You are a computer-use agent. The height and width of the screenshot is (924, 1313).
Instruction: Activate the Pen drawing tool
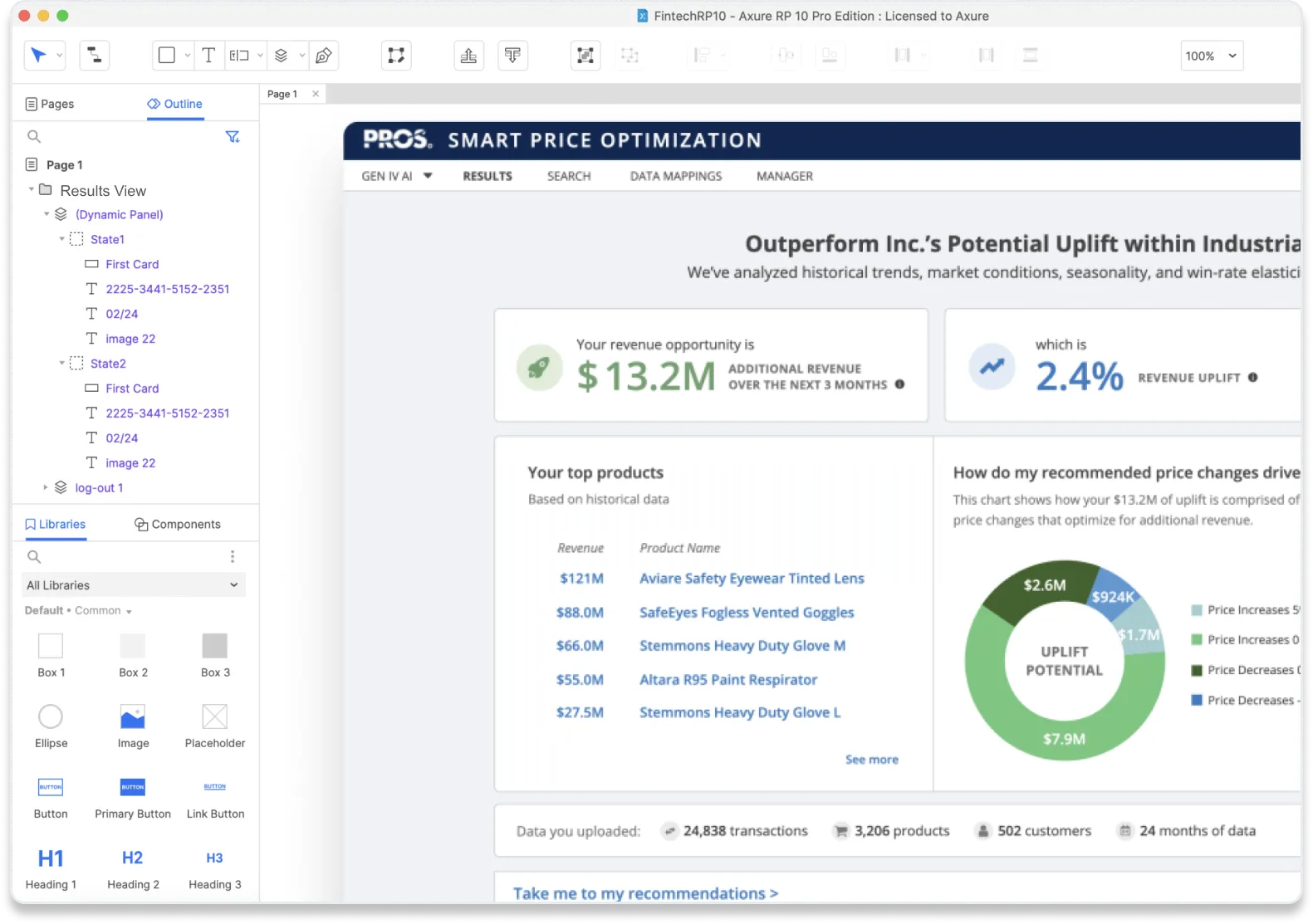point(324,56)
